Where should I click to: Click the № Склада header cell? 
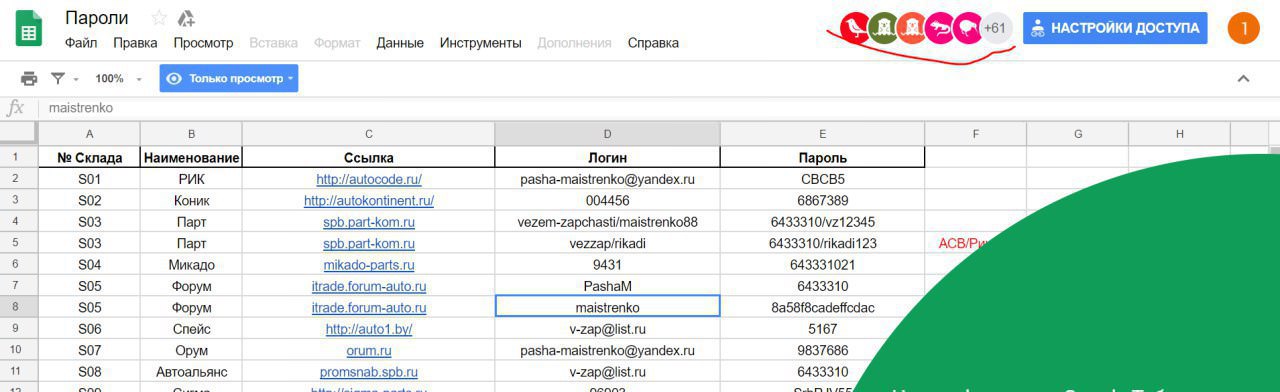(x=89, y=157)
